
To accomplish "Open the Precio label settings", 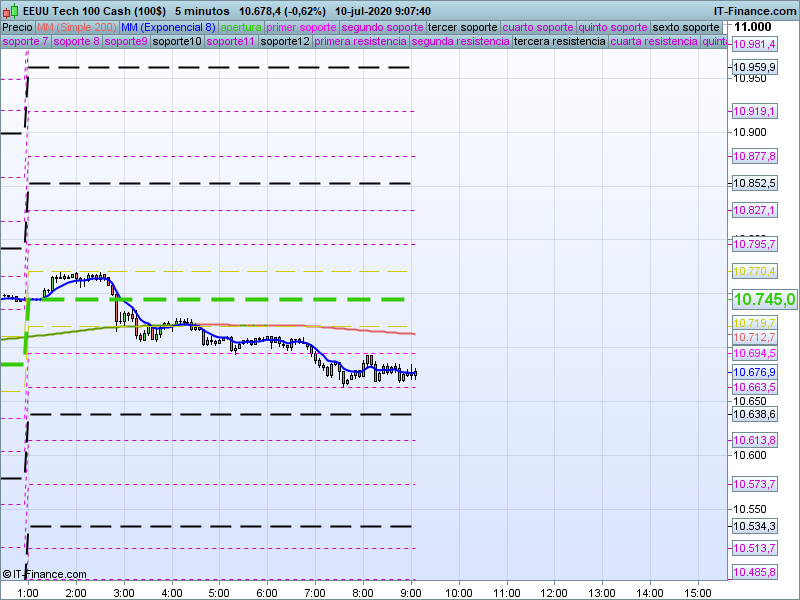I will (17, 27).
